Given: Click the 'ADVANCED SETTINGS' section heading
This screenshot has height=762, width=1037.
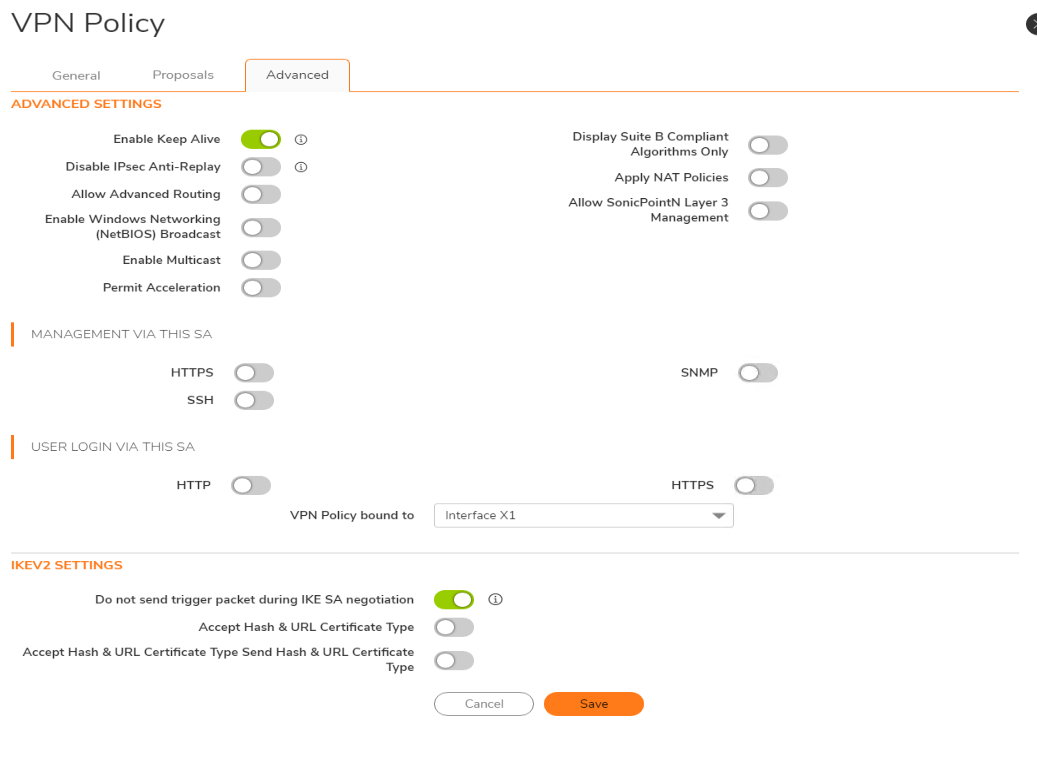Looking at the screenshot, I should (x=87, y=104).
